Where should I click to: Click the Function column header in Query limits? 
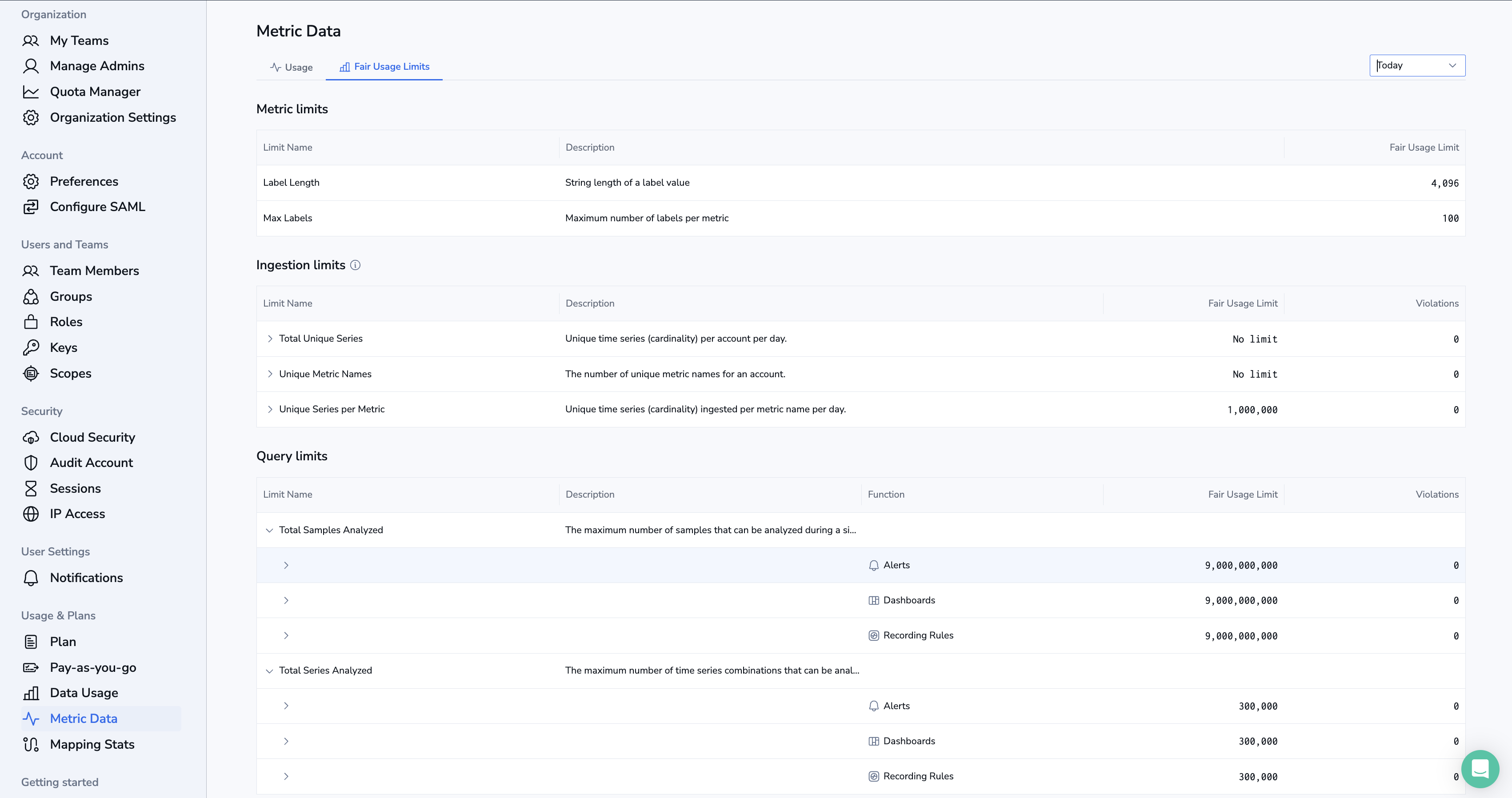click(x=886, y=495)
